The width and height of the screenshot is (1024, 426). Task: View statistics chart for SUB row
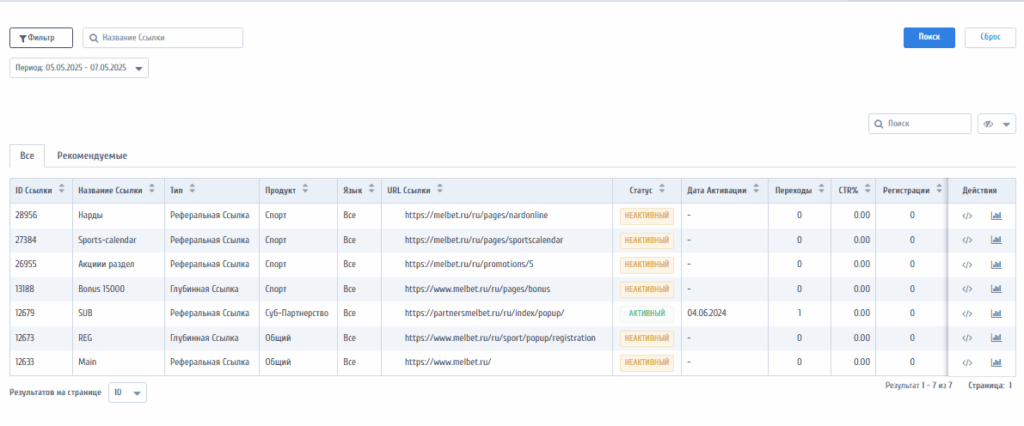pyautogui.click(x=996, y=314)
